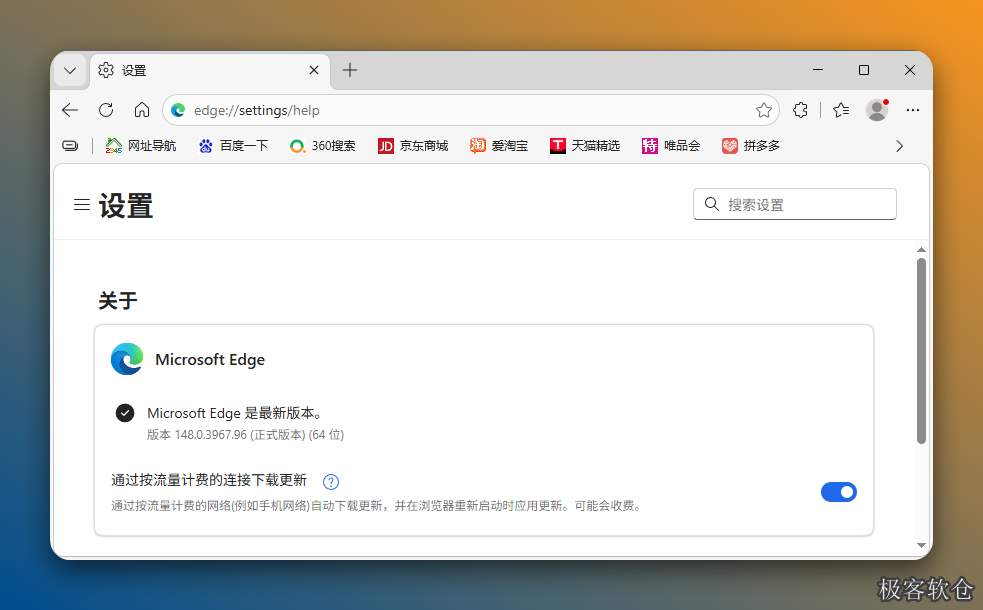
Task: Toggle metered connection update download switch
Action: click(x=839, y=492)
